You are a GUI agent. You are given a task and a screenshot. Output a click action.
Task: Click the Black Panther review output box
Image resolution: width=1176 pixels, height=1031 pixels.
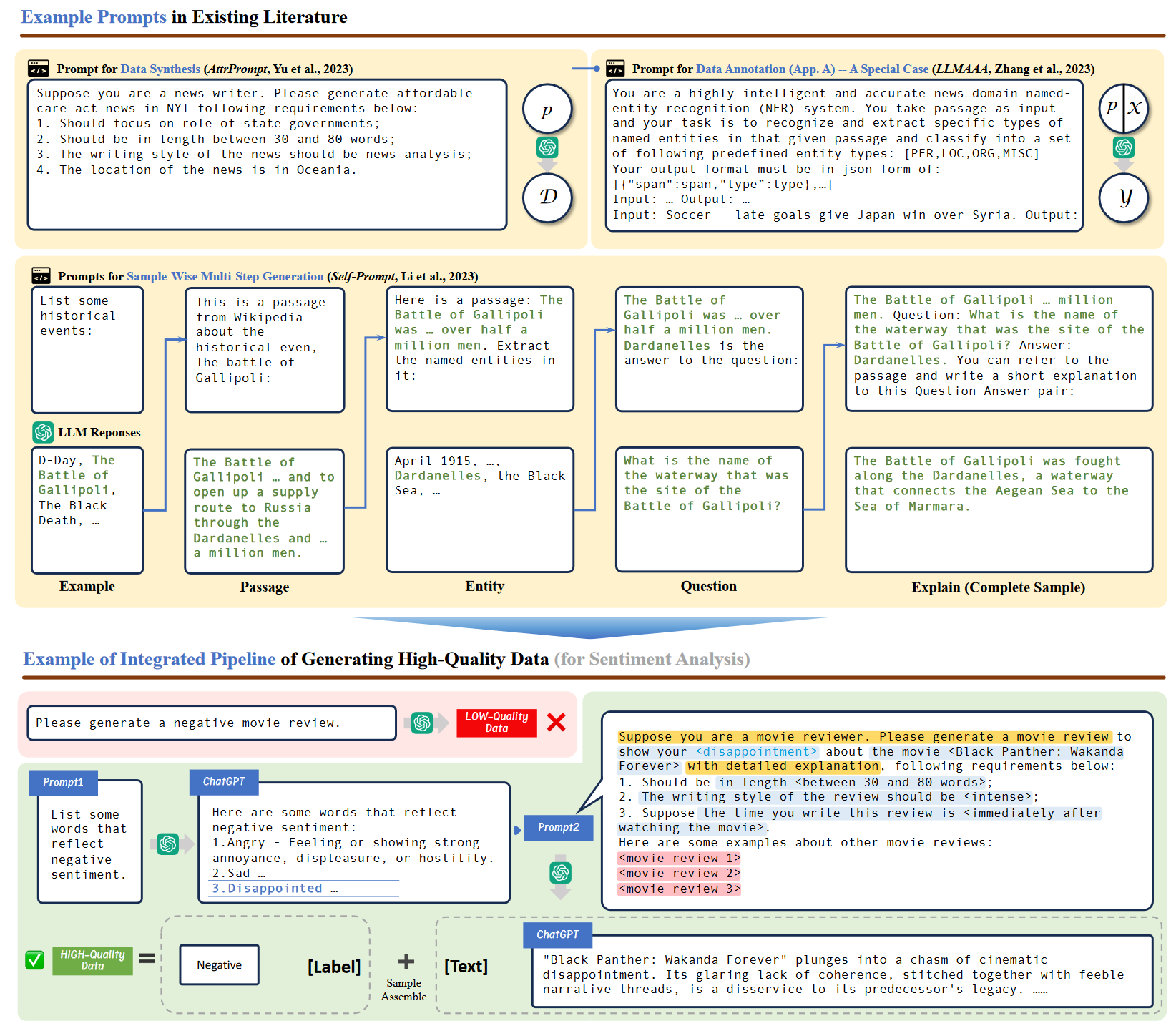tap(843, 972)
